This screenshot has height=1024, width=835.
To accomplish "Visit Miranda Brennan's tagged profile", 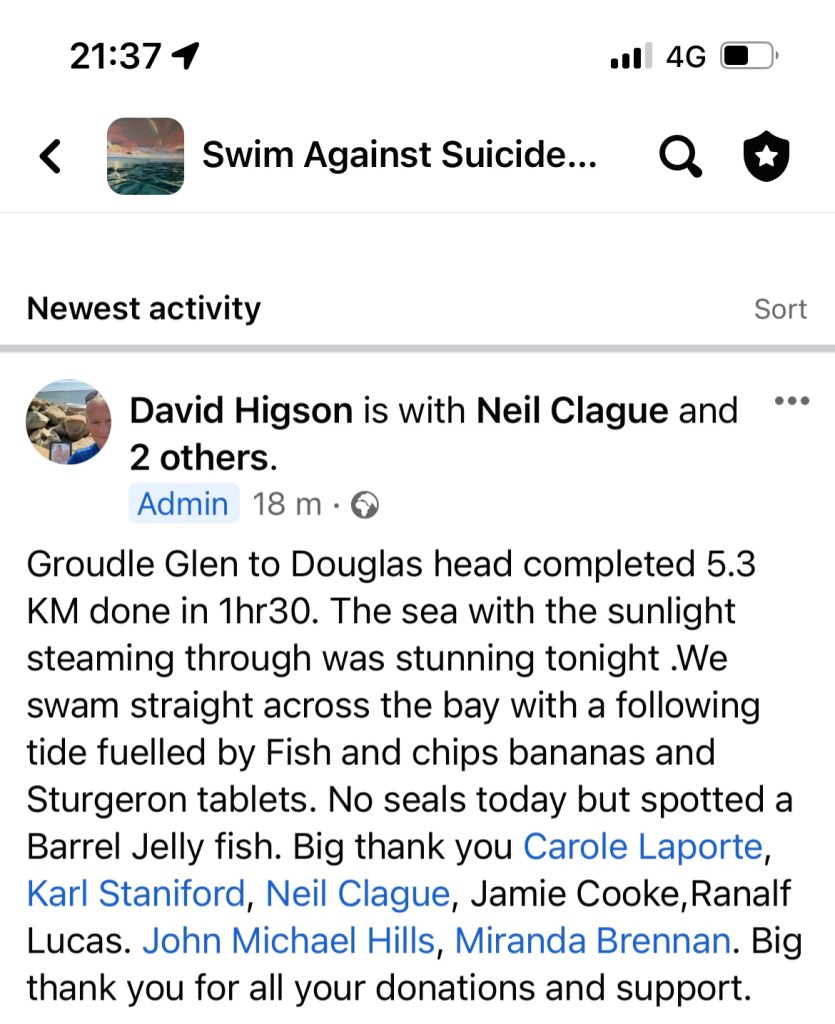I will [x=592, y=941].
